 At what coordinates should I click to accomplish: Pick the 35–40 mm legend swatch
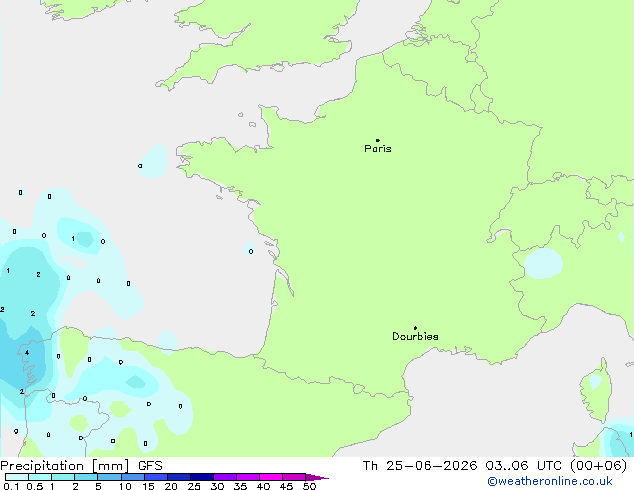tap(247, 477)
